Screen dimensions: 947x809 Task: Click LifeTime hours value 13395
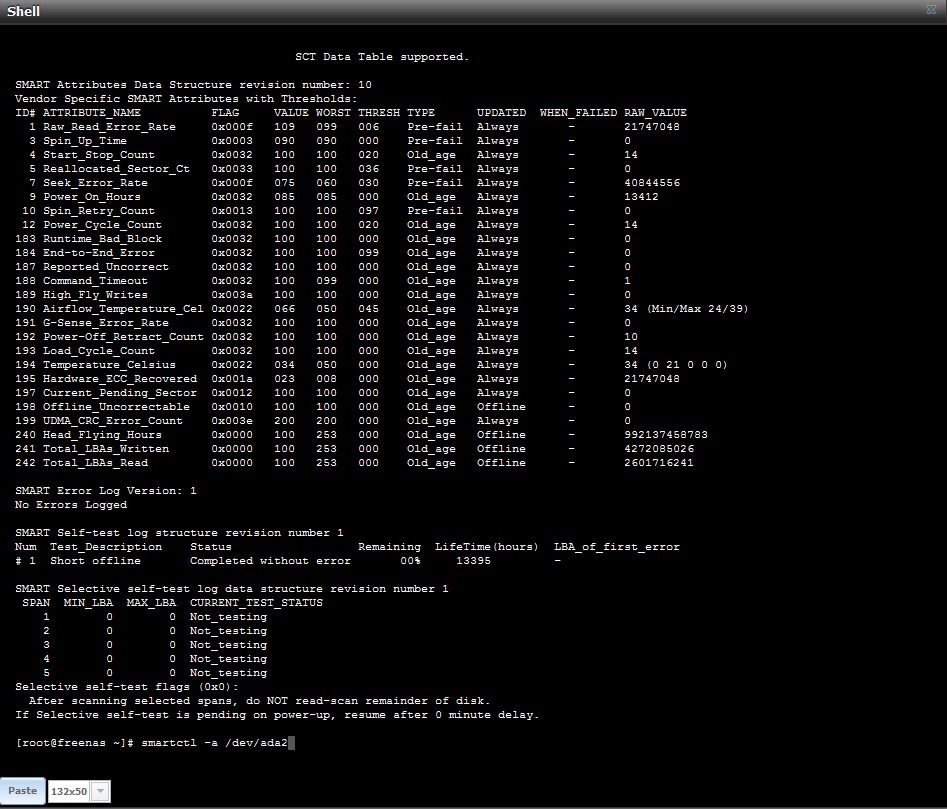pos(473,561)
